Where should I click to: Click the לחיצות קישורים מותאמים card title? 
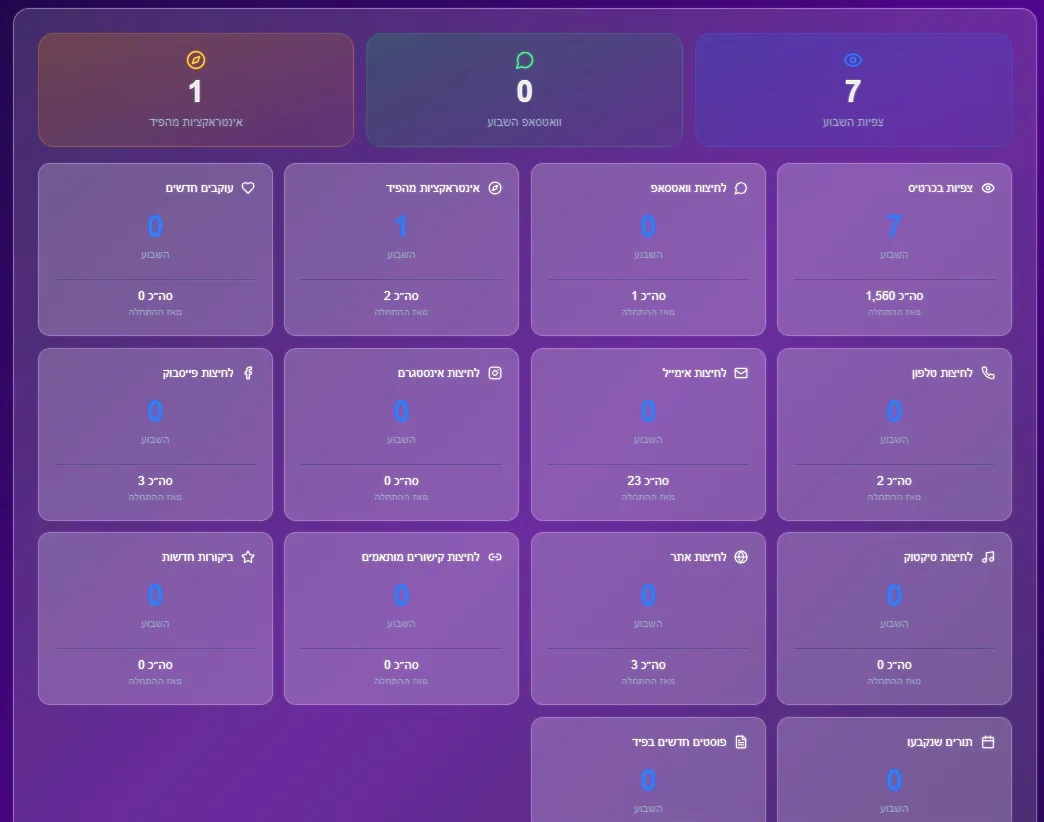coord(421,556)
